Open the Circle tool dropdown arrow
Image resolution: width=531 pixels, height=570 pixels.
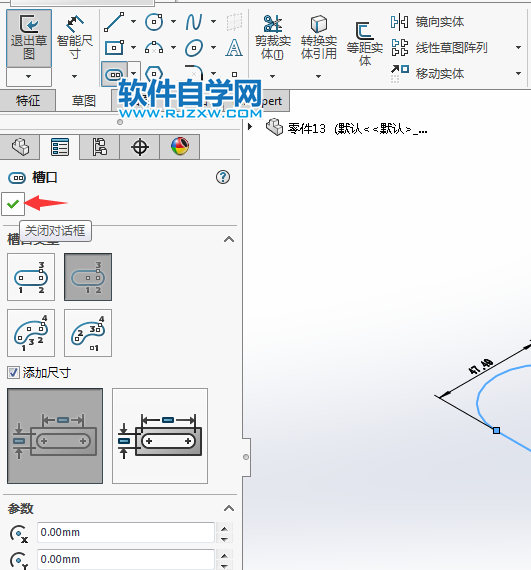pyautogui.click(x=173, y=21)
